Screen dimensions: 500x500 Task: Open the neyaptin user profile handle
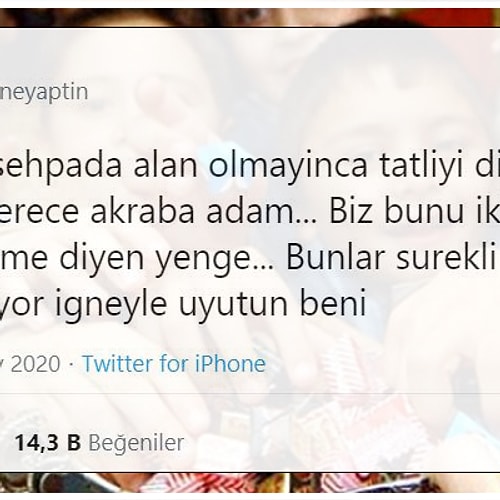[44, 93]
